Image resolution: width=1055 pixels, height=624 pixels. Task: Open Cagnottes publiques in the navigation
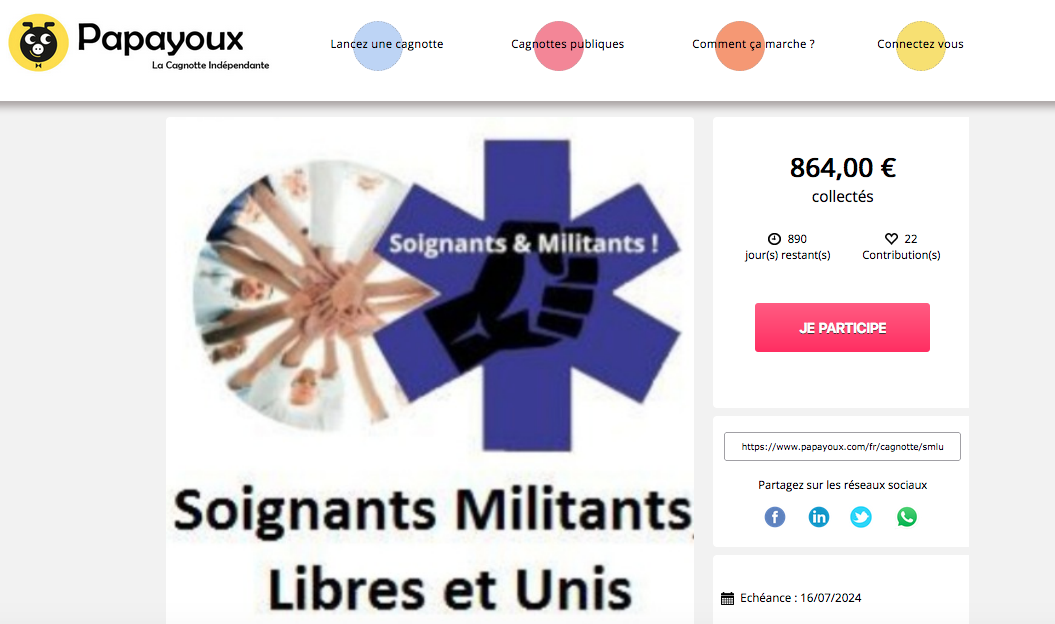click(567, 44)
